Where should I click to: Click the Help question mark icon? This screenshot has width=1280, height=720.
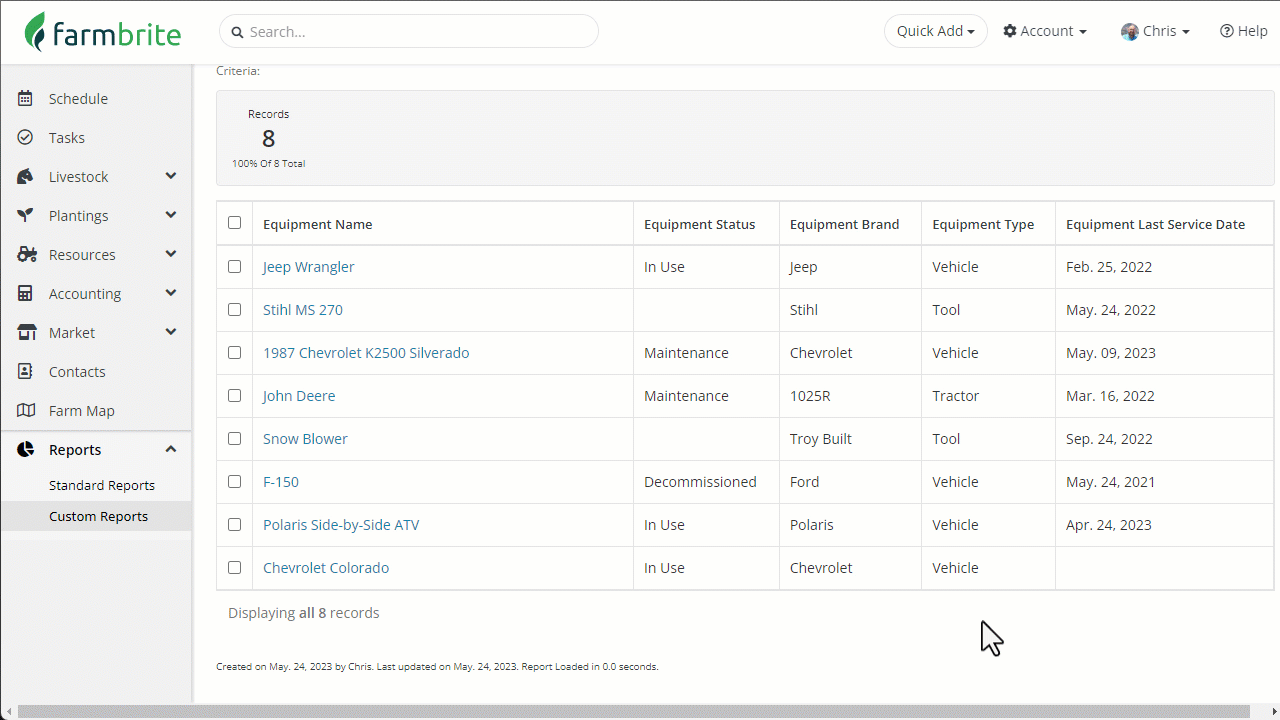[1227, 31]
